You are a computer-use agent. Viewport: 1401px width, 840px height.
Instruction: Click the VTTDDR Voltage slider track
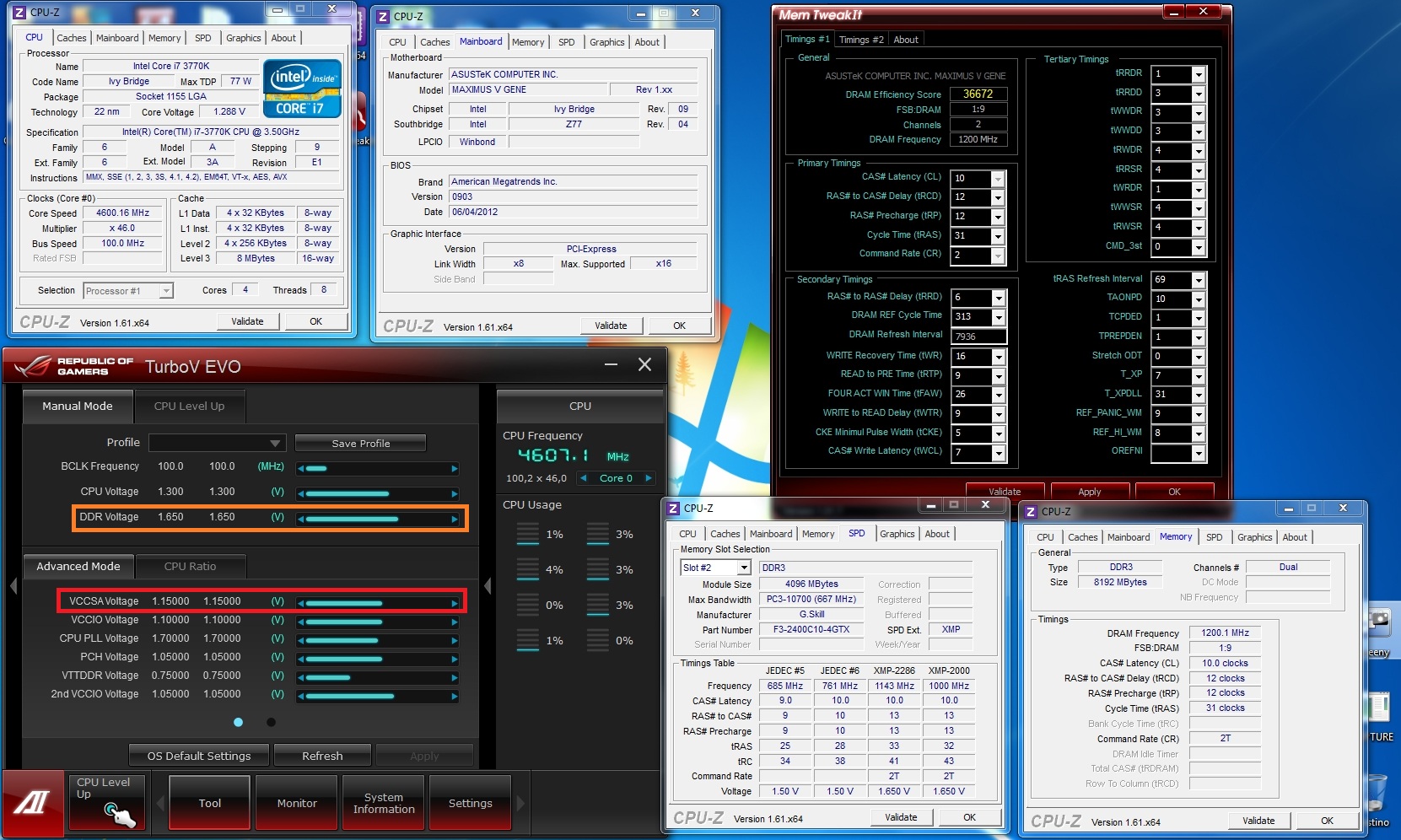pyautogui.click(x=377, y=677)
